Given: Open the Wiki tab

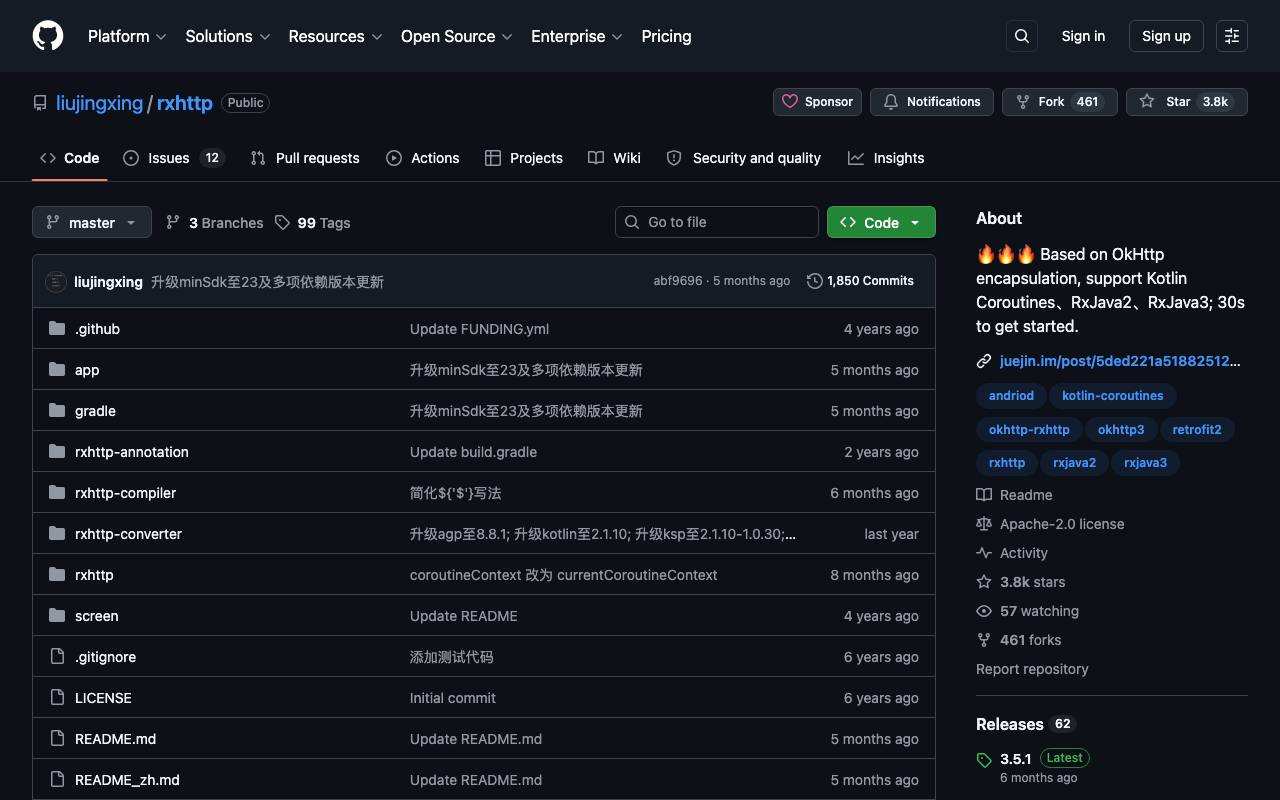Looking at the screenshot, I should click(x=615, y=158).
